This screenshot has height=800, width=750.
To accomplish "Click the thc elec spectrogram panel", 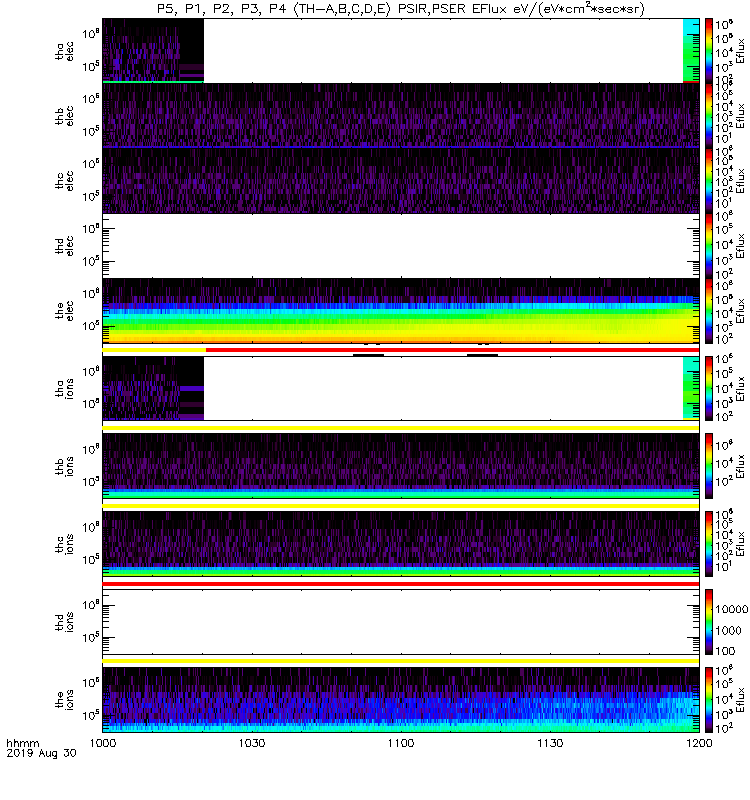I will 401,181.
